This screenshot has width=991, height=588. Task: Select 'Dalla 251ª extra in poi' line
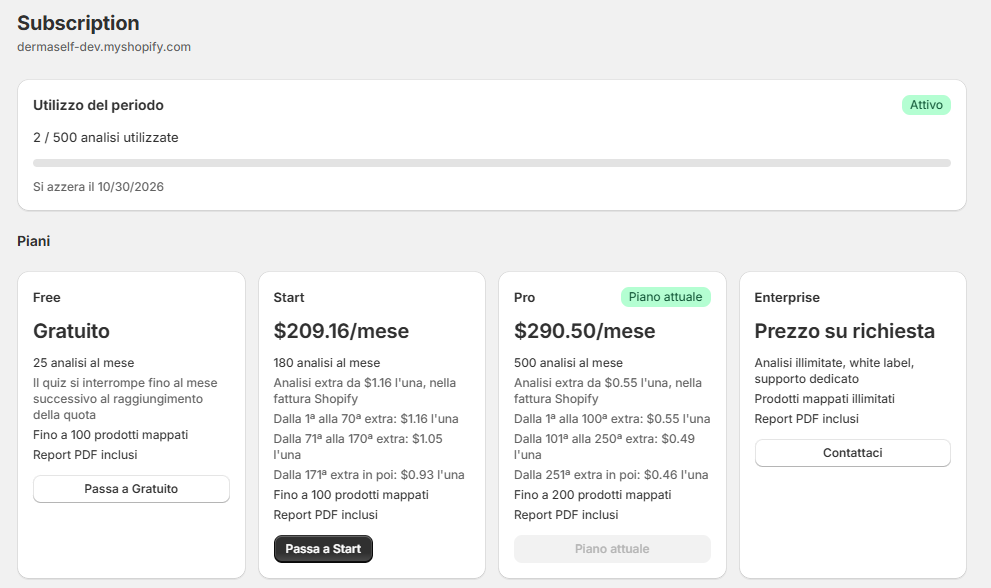point(611,475)
